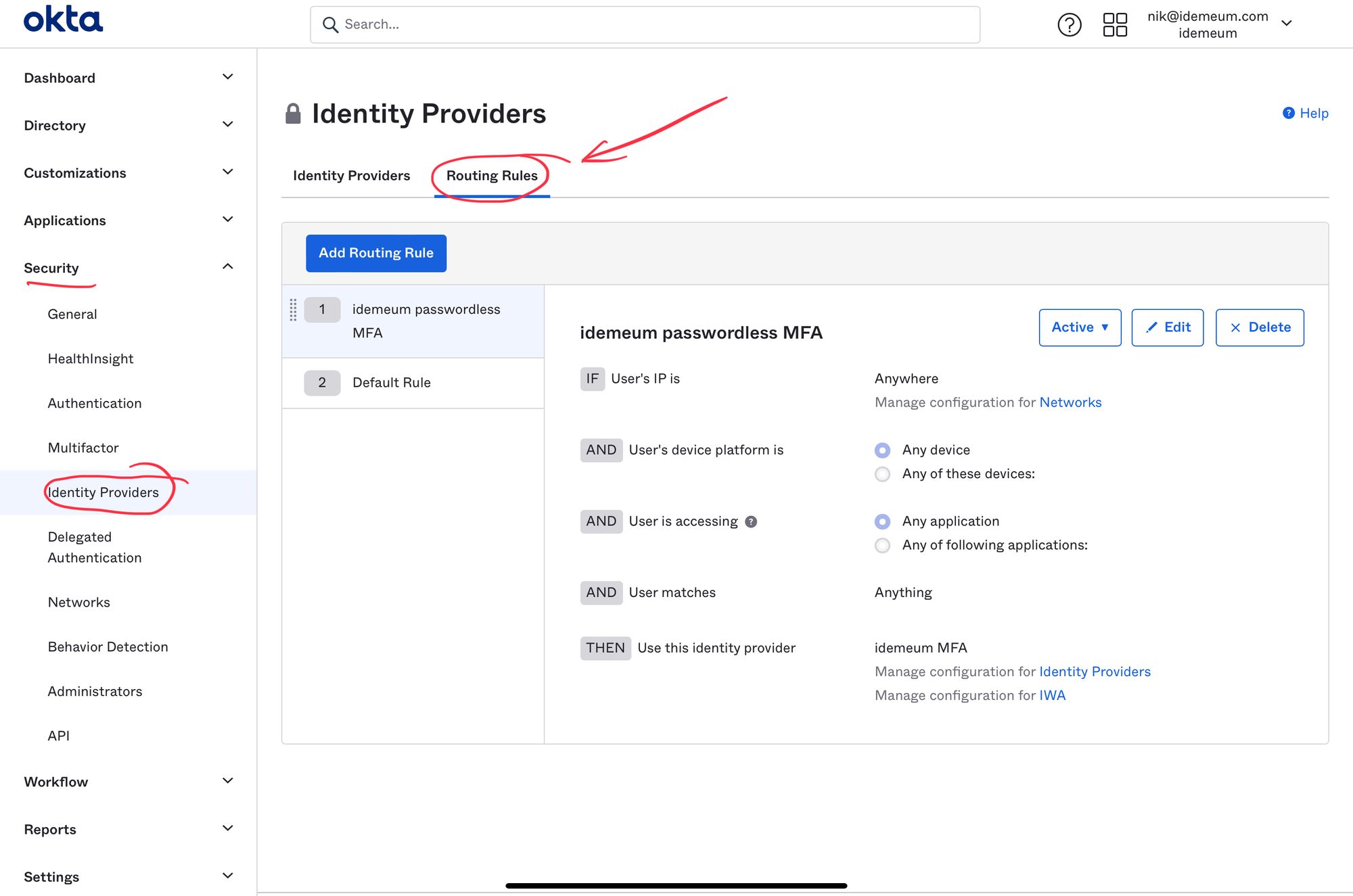Select the Any device radio option

(x=882, y=450)
